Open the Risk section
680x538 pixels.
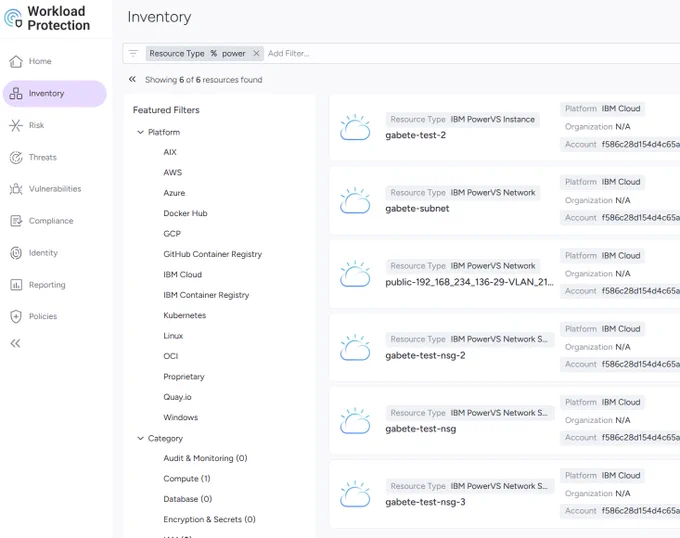point(36,125)
